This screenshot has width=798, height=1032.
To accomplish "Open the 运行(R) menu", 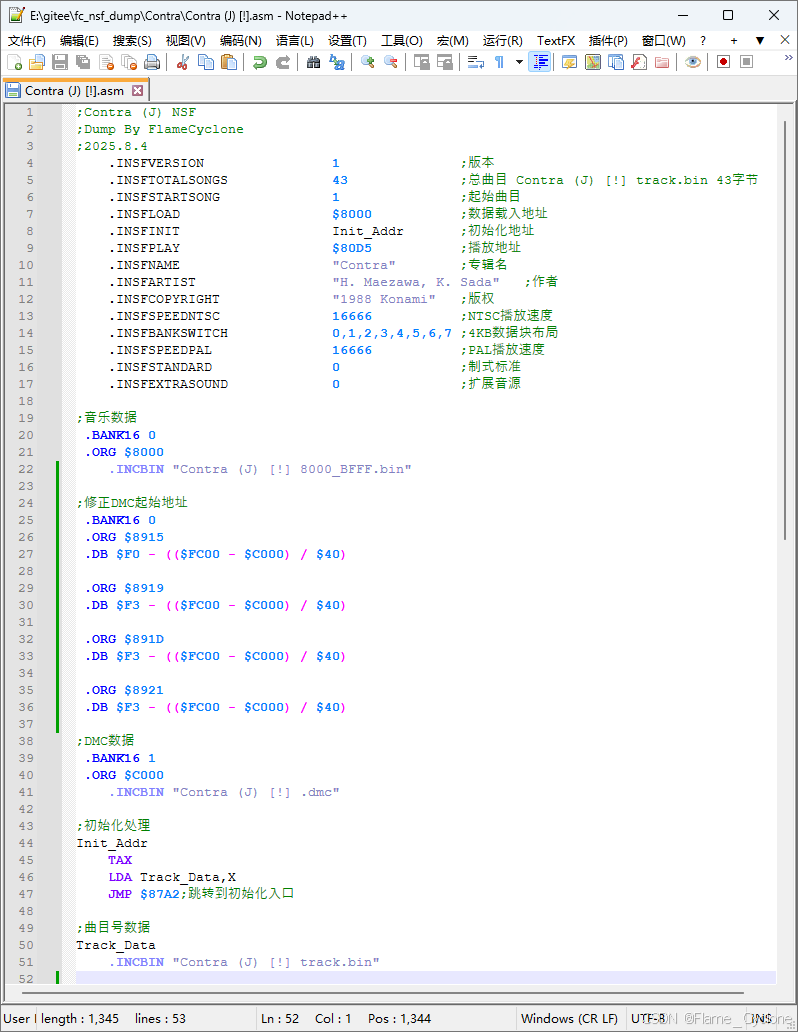I will coord(502,41).
